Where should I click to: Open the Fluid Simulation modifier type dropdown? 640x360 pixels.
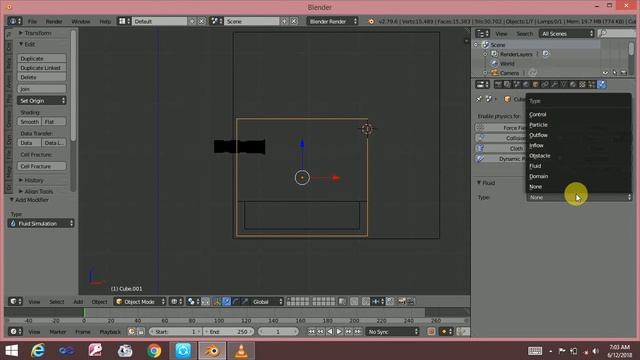coord(41,223)
